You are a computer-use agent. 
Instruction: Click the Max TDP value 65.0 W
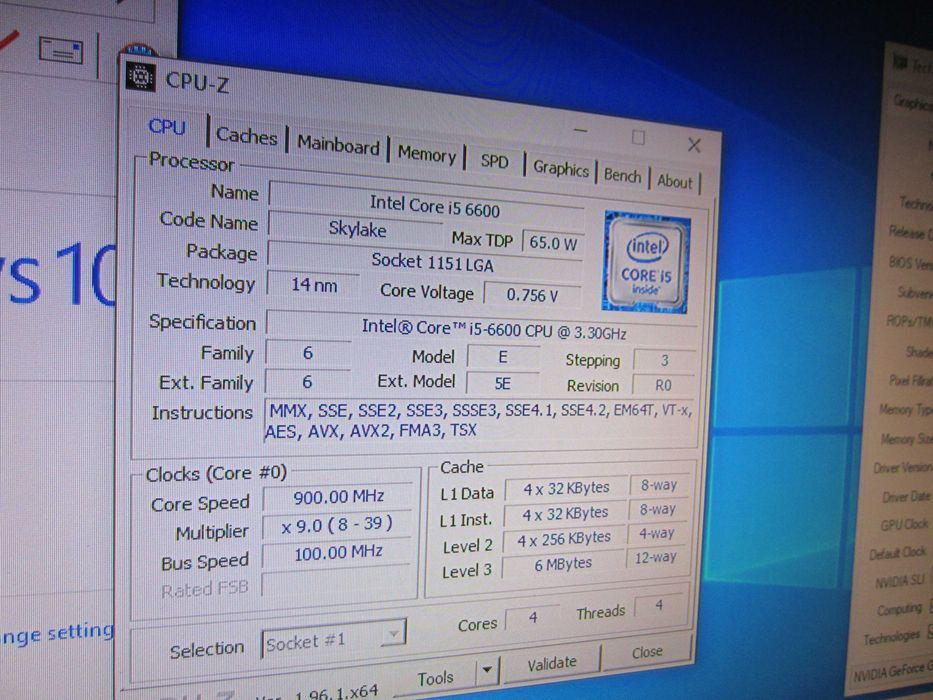pyautogui.click(x=553, y=243)
